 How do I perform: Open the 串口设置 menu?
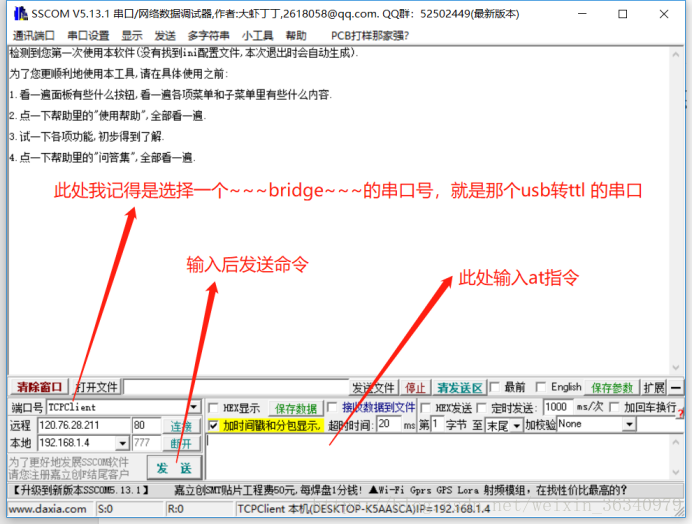click(88, 35)
